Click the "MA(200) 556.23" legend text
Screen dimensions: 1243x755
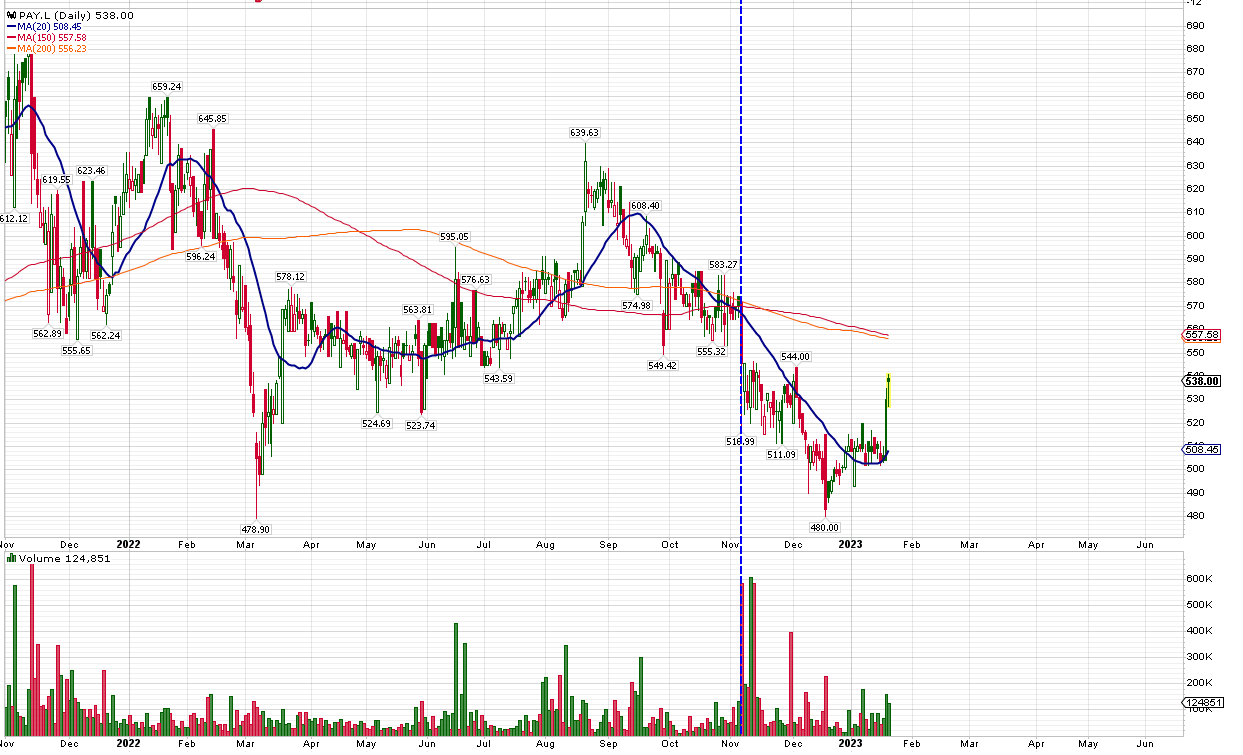click(53, 49)
